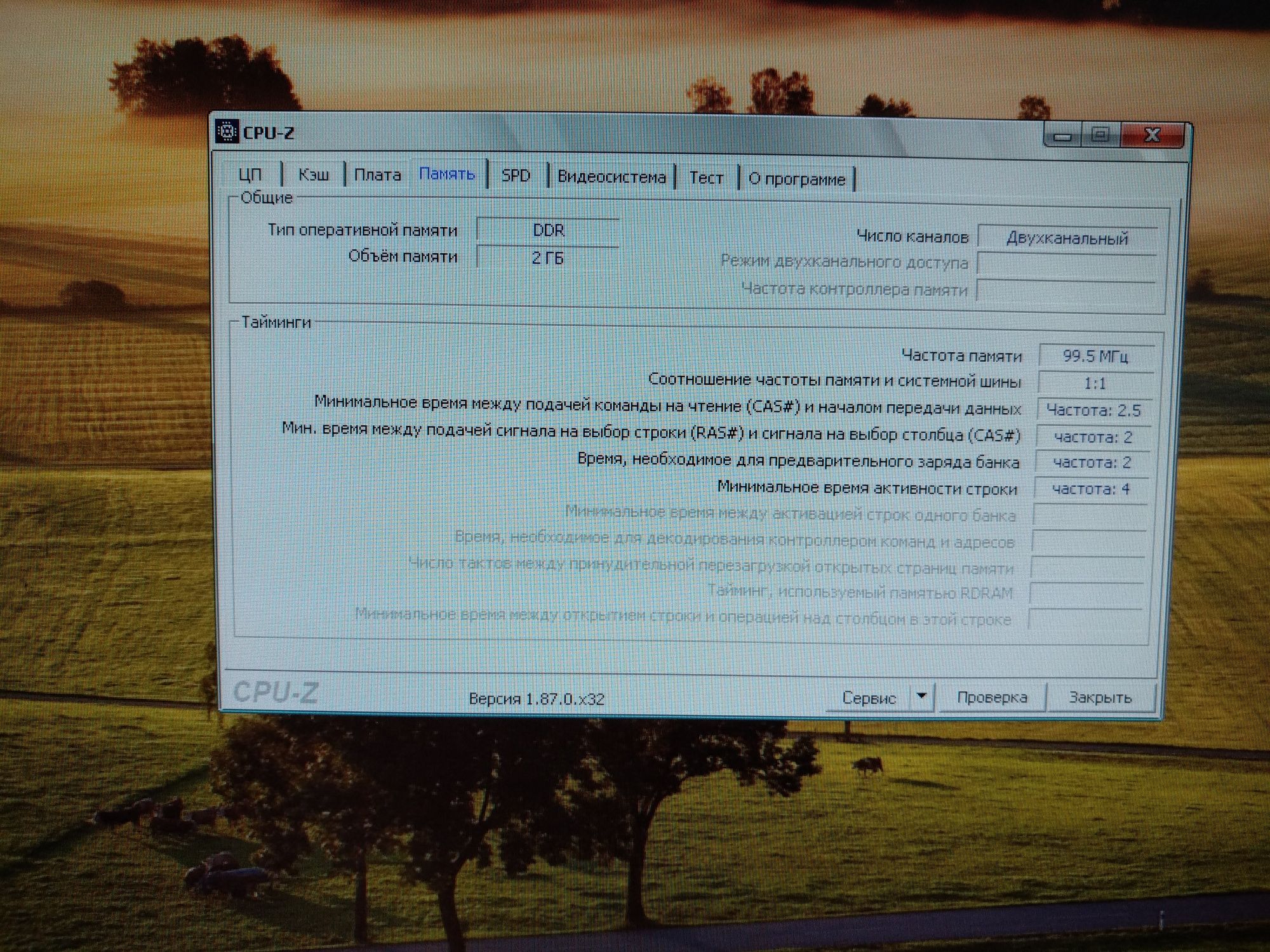The image size is (1270, 952).
Task: Go to the Тест tab
Action: click(706, 178)
